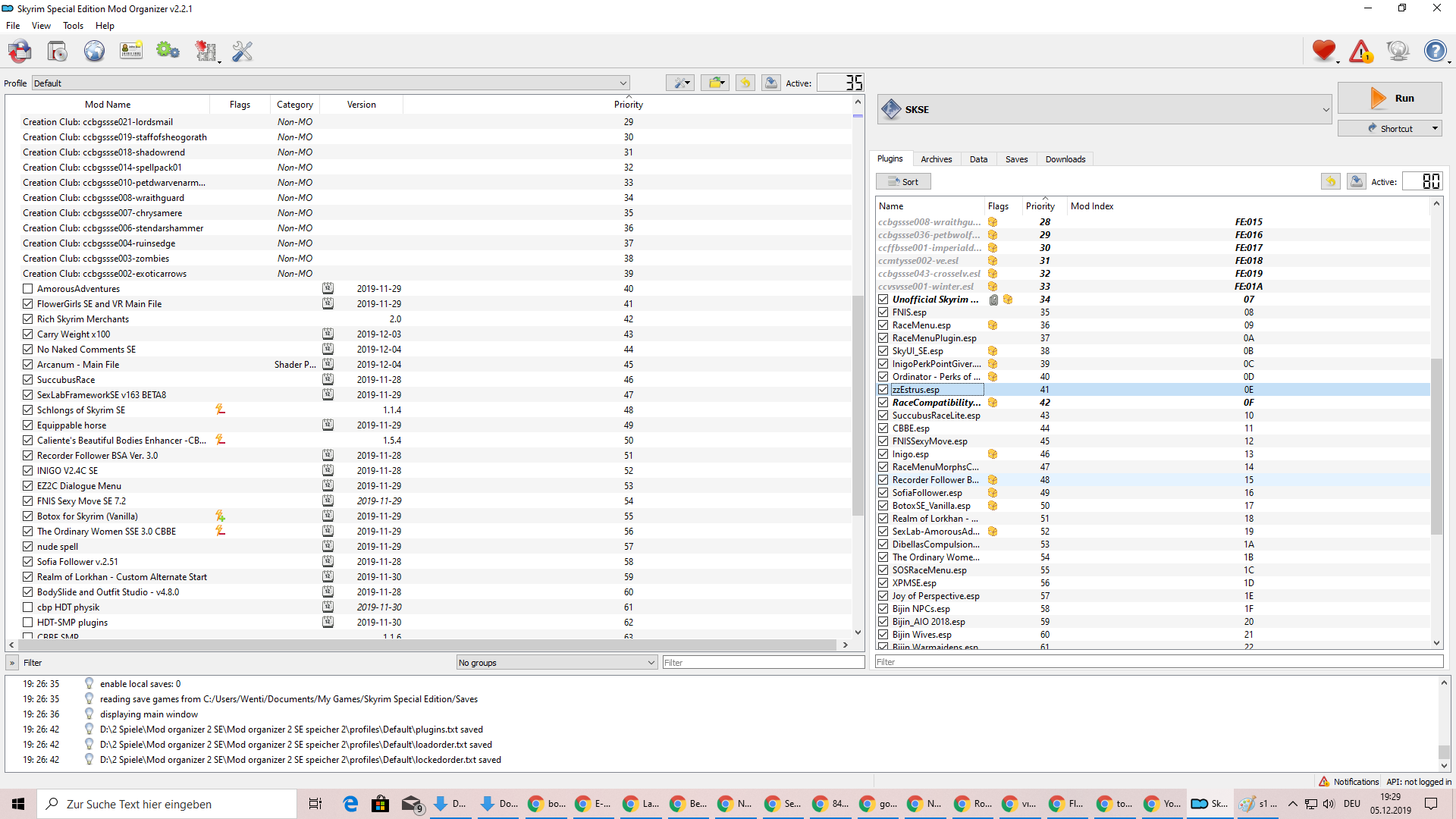This screenshot has height=819, width=1456.
Task: Click the red heart Endorse icon
Action: [x=1324, y=51]
